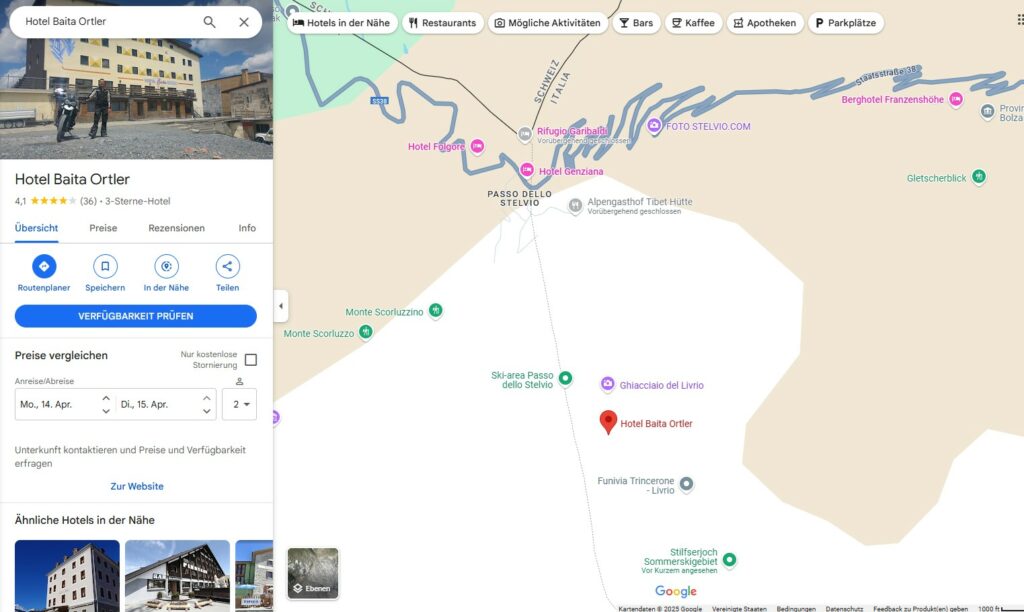Screen dimensions: 1024x612
Task: Click the Hotel Folgore map marker
Action: 477,146
